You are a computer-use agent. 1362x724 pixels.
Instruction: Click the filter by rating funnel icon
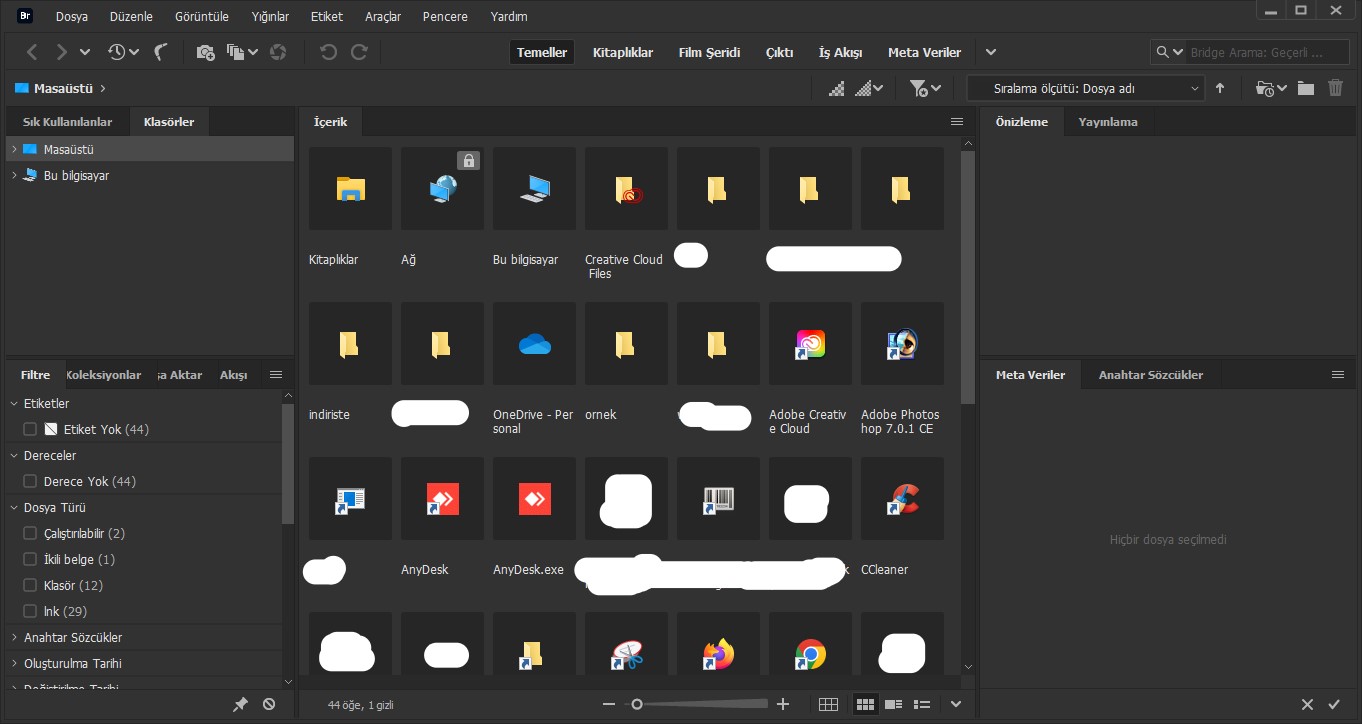[919, 88]
